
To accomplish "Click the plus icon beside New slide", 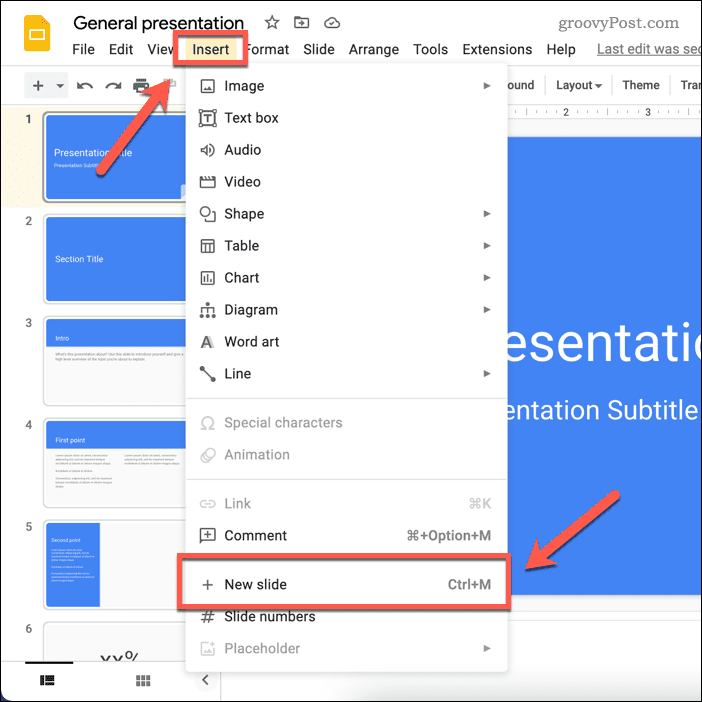I will [207, 585].
